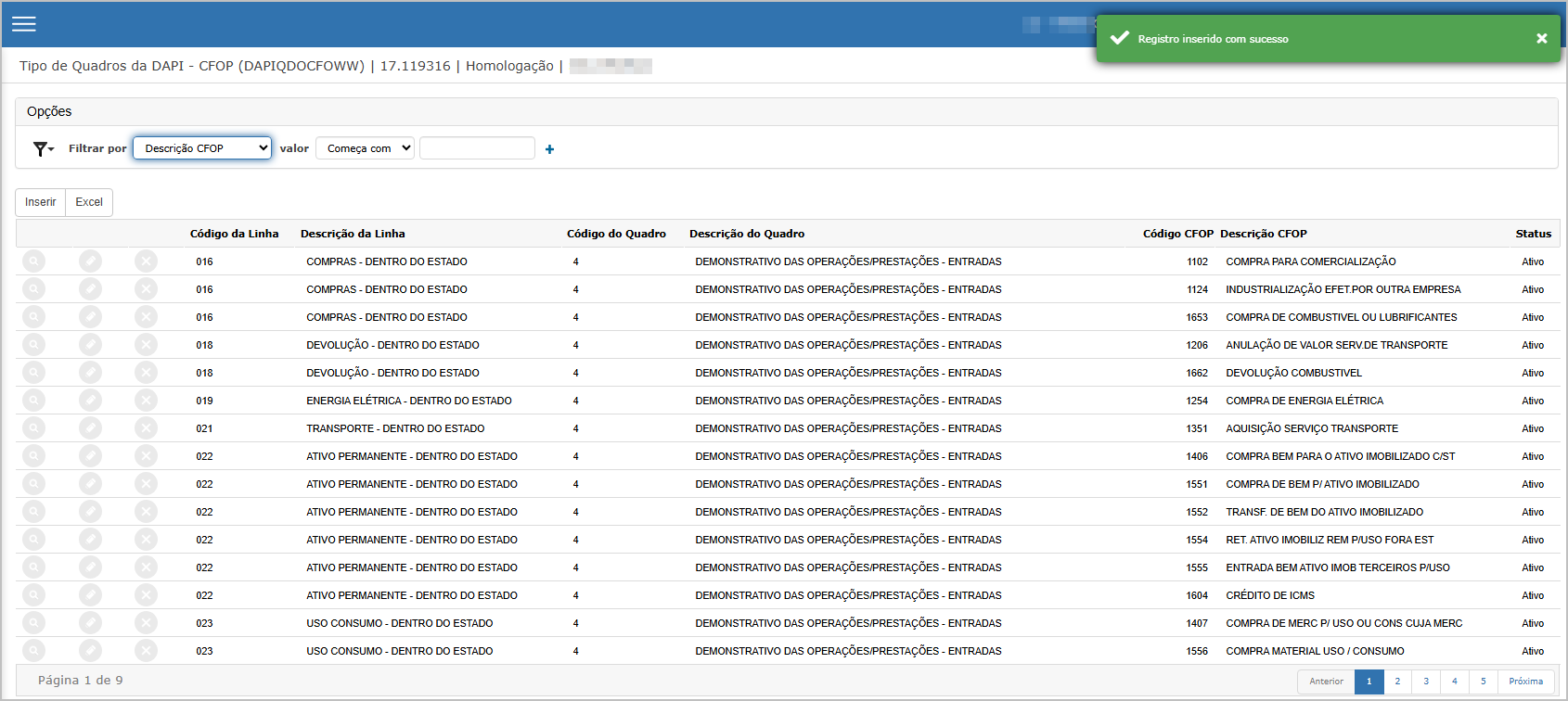
Task: Edit the CRÉDITO DE ICMS row
Action: pos(90,595)
